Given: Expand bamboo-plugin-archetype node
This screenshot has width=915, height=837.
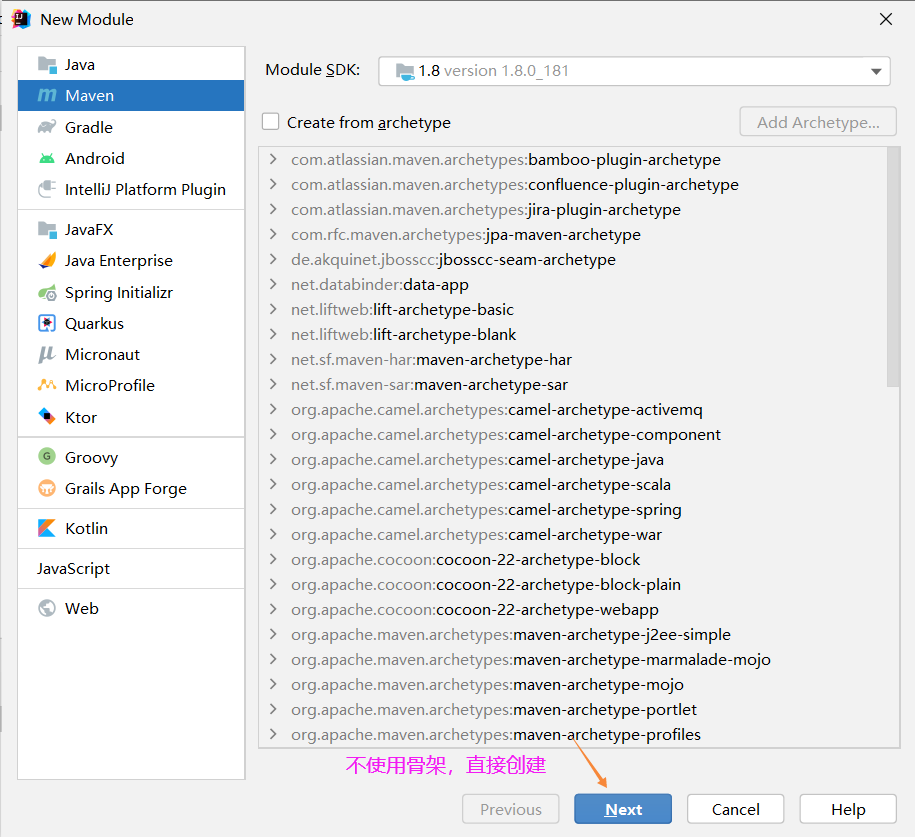Looking at the screenshot, I should (x=273, y=159).
